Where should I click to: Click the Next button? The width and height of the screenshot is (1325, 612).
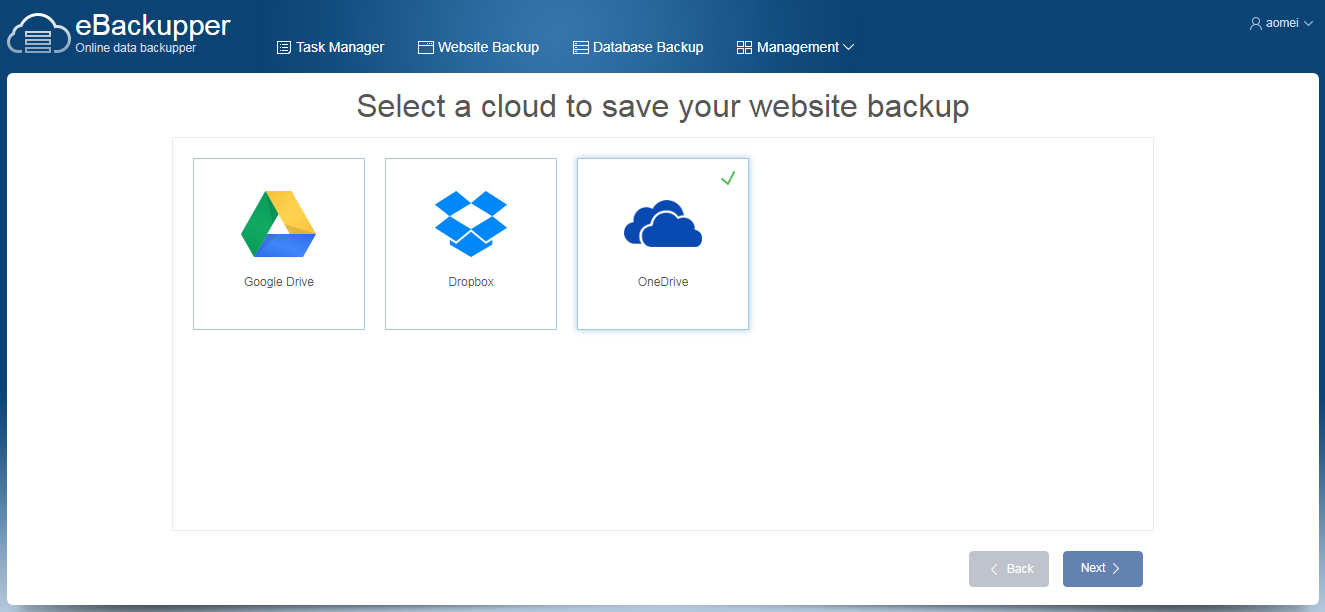1103,569
